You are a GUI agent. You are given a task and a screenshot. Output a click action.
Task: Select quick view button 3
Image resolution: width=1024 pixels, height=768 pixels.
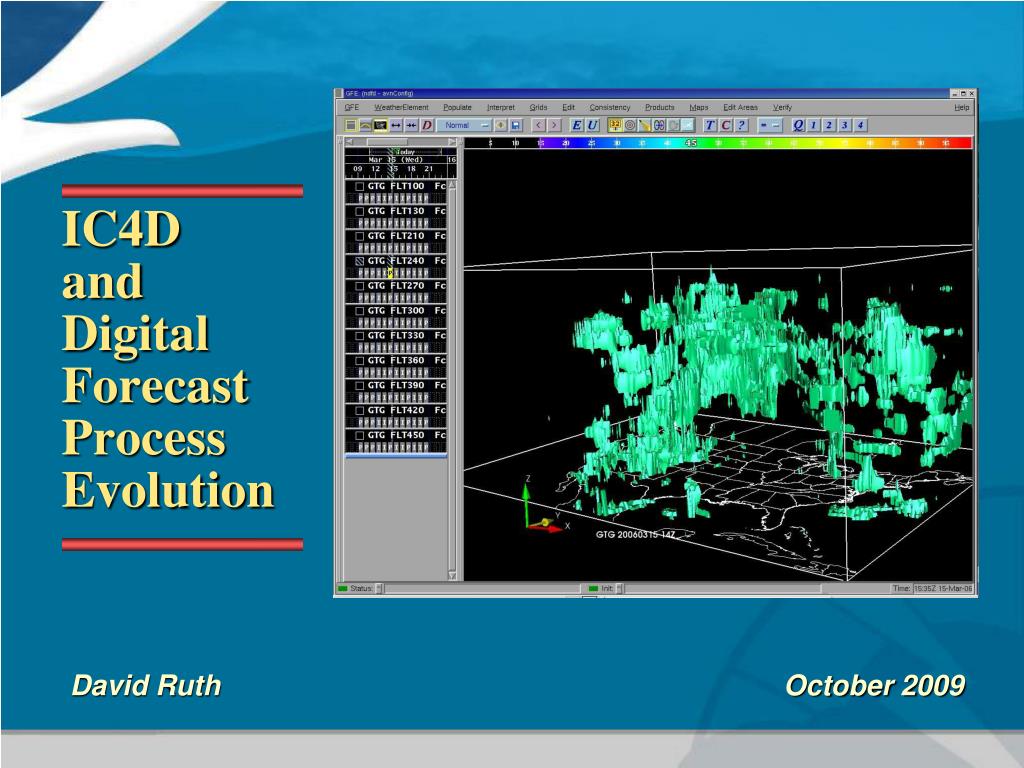coord(844,125)
